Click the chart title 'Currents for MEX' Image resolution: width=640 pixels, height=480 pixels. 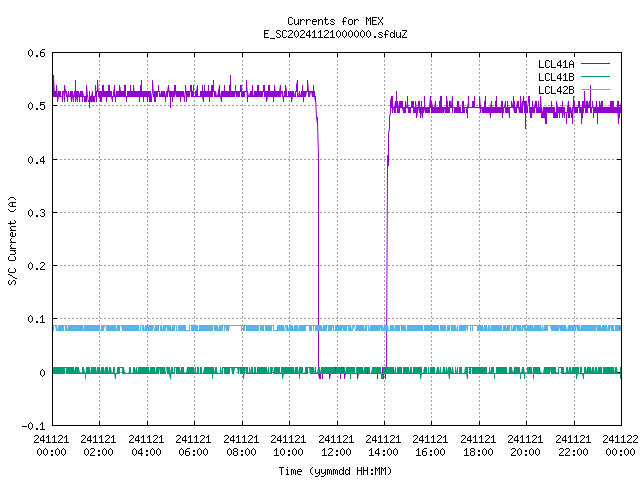[x=335, y=21]
